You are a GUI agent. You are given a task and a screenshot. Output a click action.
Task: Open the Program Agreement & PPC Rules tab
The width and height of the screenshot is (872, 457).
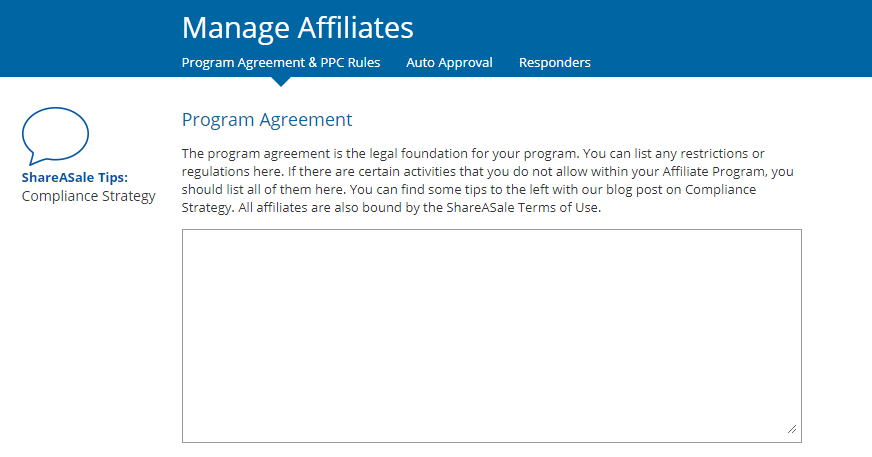click(281, 62)
